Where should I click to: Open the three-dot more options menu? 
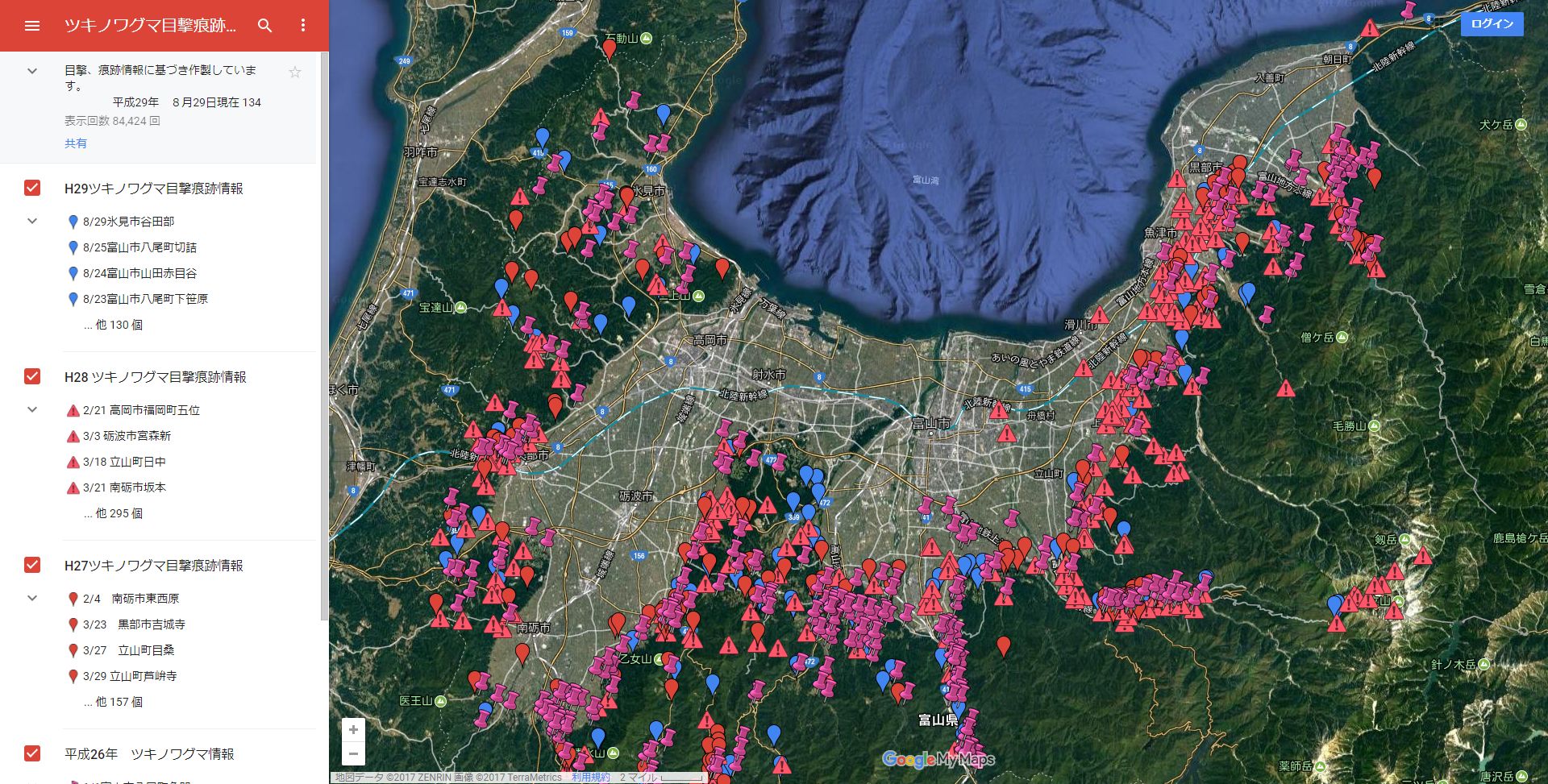point(303,26)
